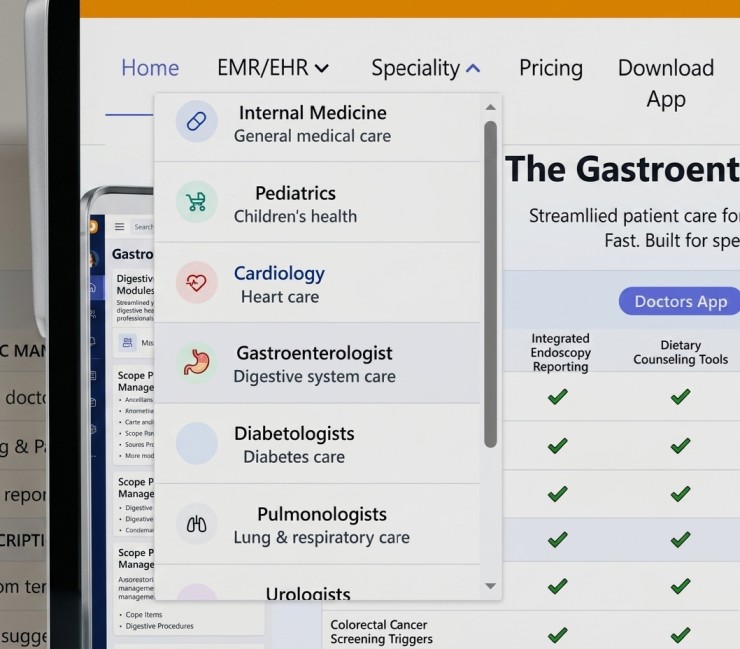This screenshot has width=740, height=649.
Task: Go to the Home page
Action: tap(150, 68)
